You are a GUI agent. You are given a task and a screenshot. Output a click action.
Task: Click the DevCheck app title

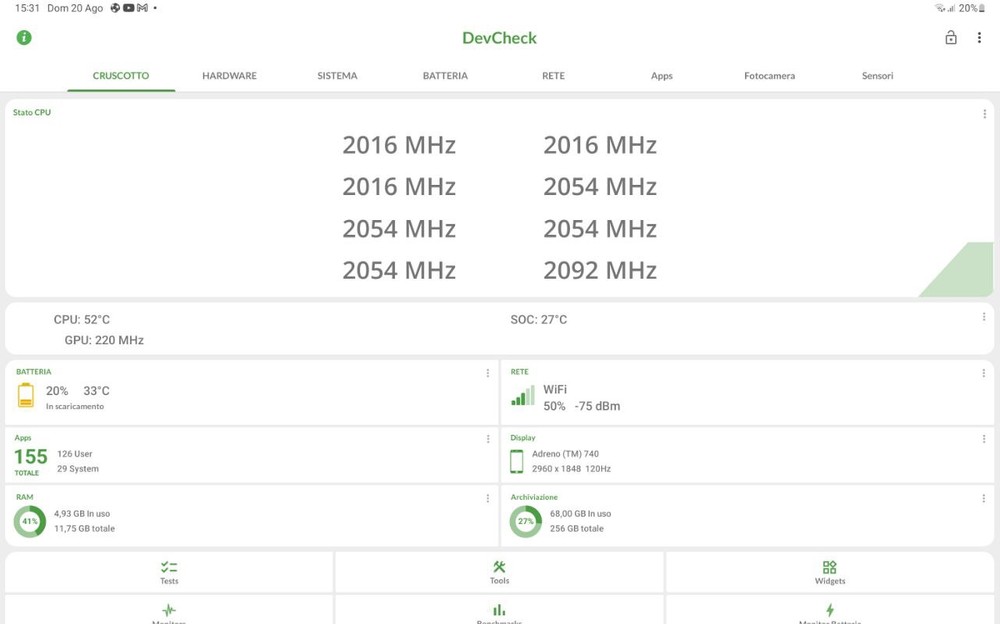(x=499, y=38)
